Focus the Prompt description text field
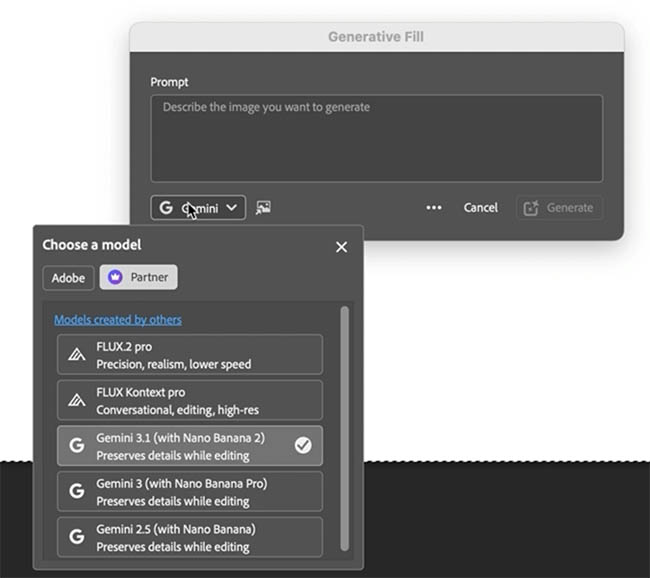This screenshot has height=578, width=650. 376,138
